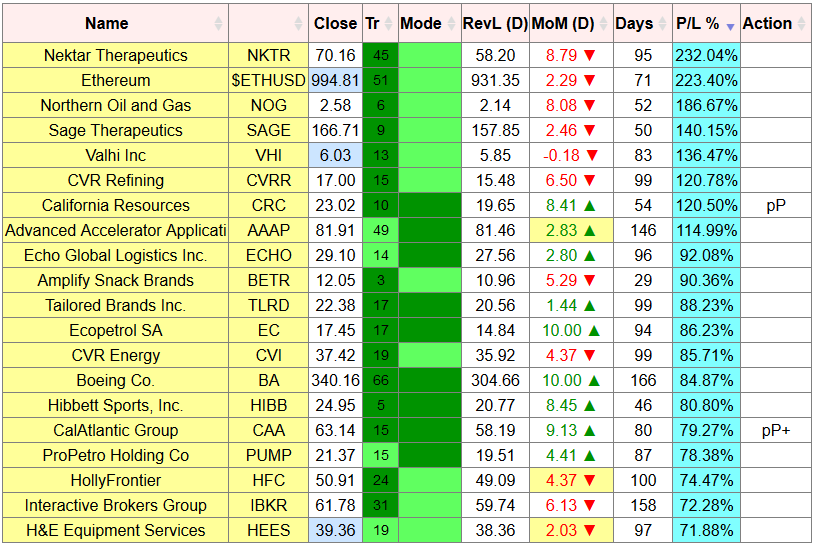
Task: Click the TLRD ticker symbol
Action: pyautogui.click(x=268, y=305)
